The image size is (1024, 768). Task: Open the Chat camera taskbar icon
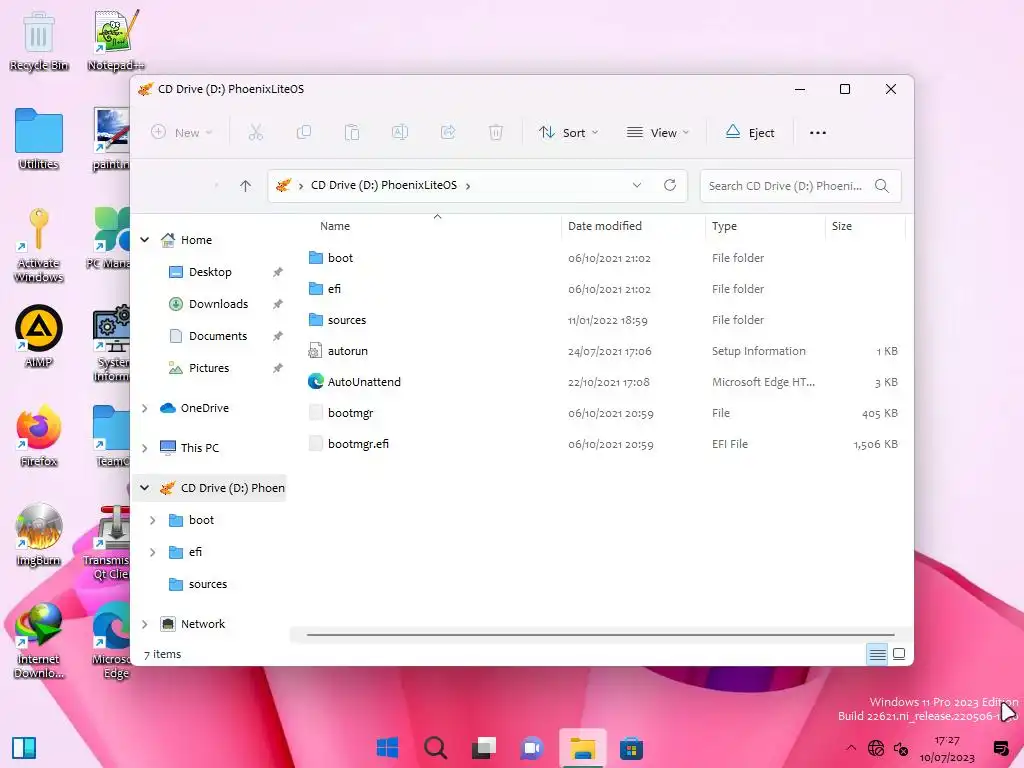pyautogui.click(x=532, y=748)
